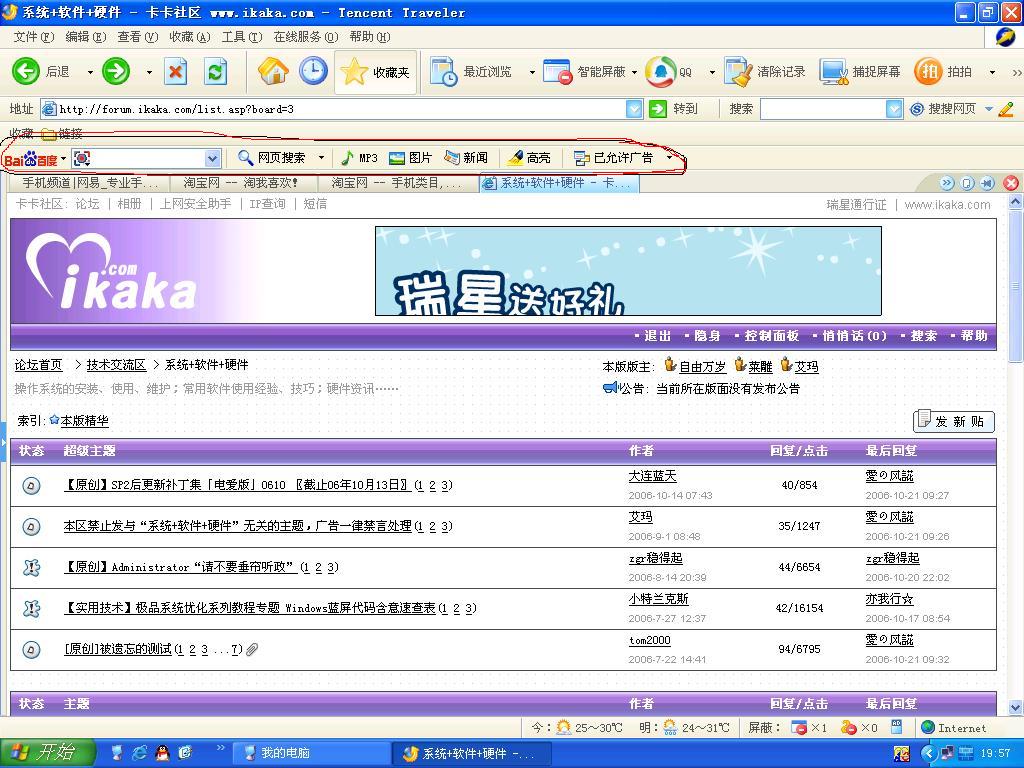Expand the 已允许广告 dropdown arrow
1024x768 pixels.
[x=669, y=157]
